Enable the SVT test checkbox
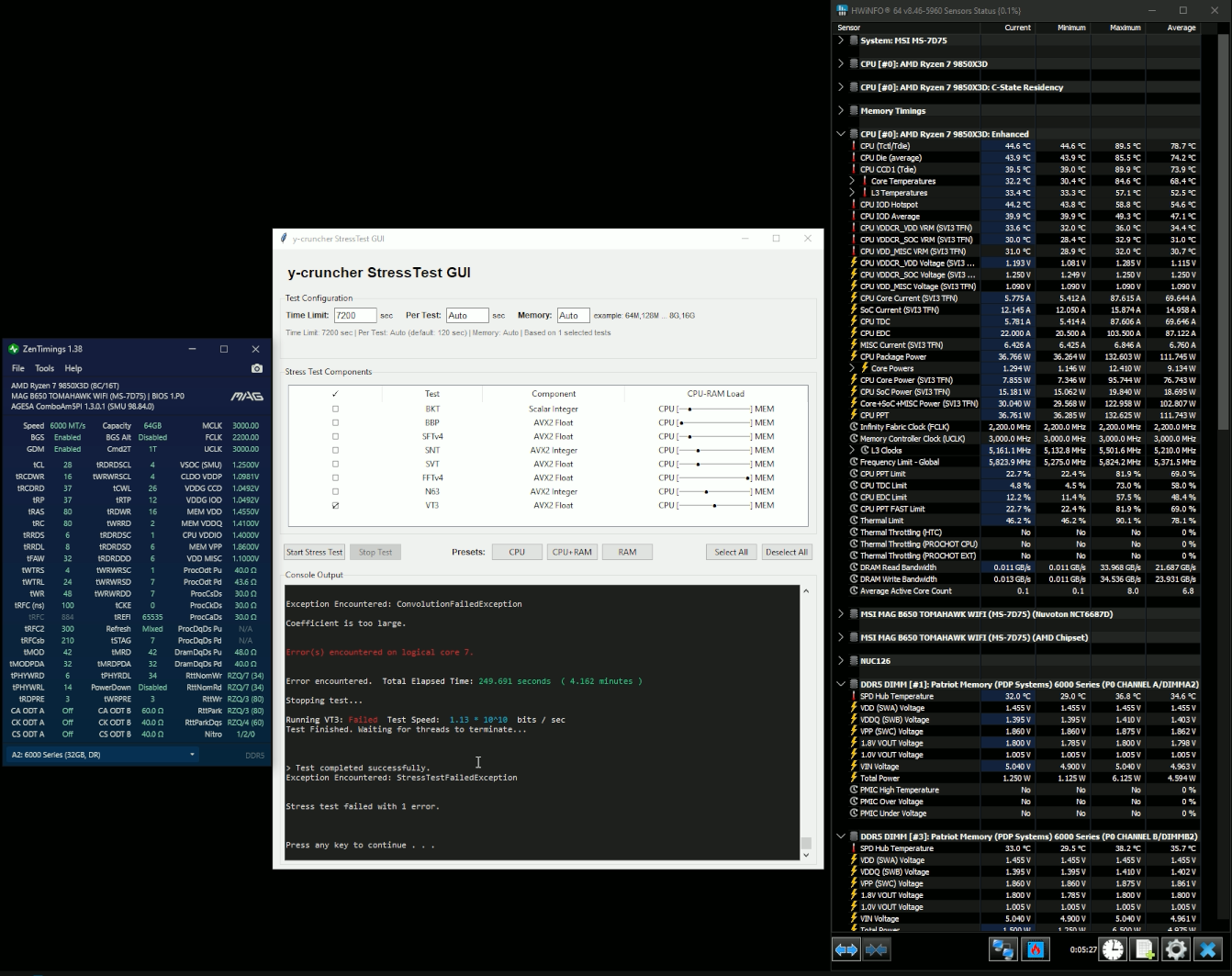1232x976 pixels. pyautogui.click(x=335, y=464)
